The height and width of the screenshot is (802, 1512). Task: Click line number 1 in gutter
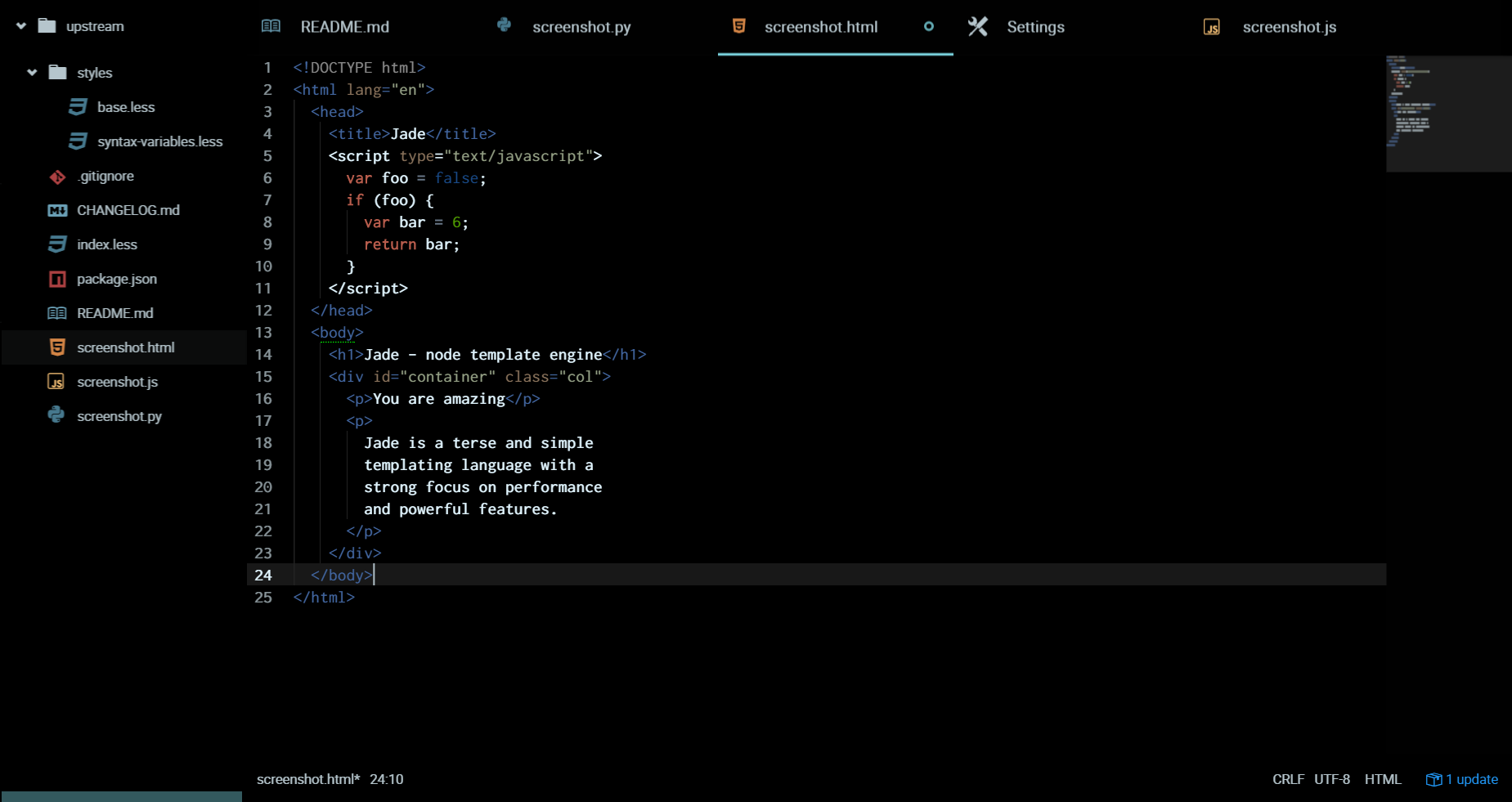pyautogui.click(x=267, y=68)
